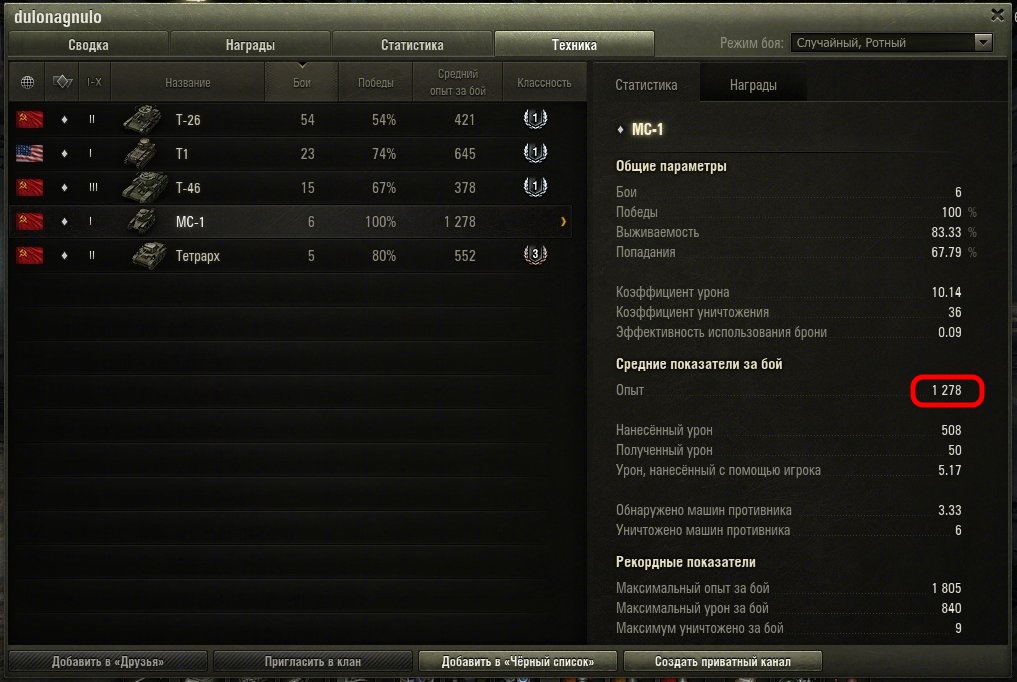The height and width of the screenshot is (682, 1017).
Task: Click the T-46 tank icon
Action: click(x=145, y=187)
